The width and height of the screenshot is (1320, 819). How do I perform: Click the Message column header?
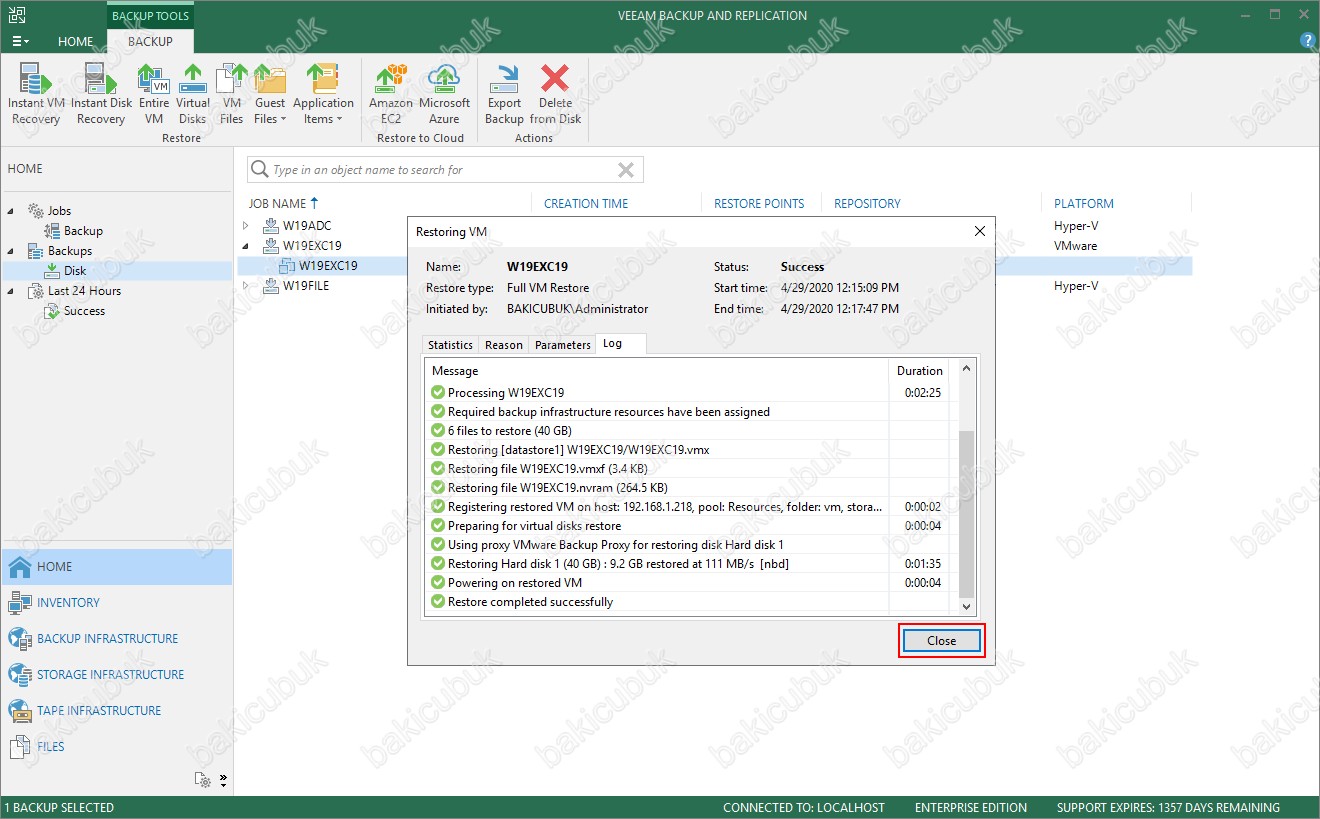656,371
